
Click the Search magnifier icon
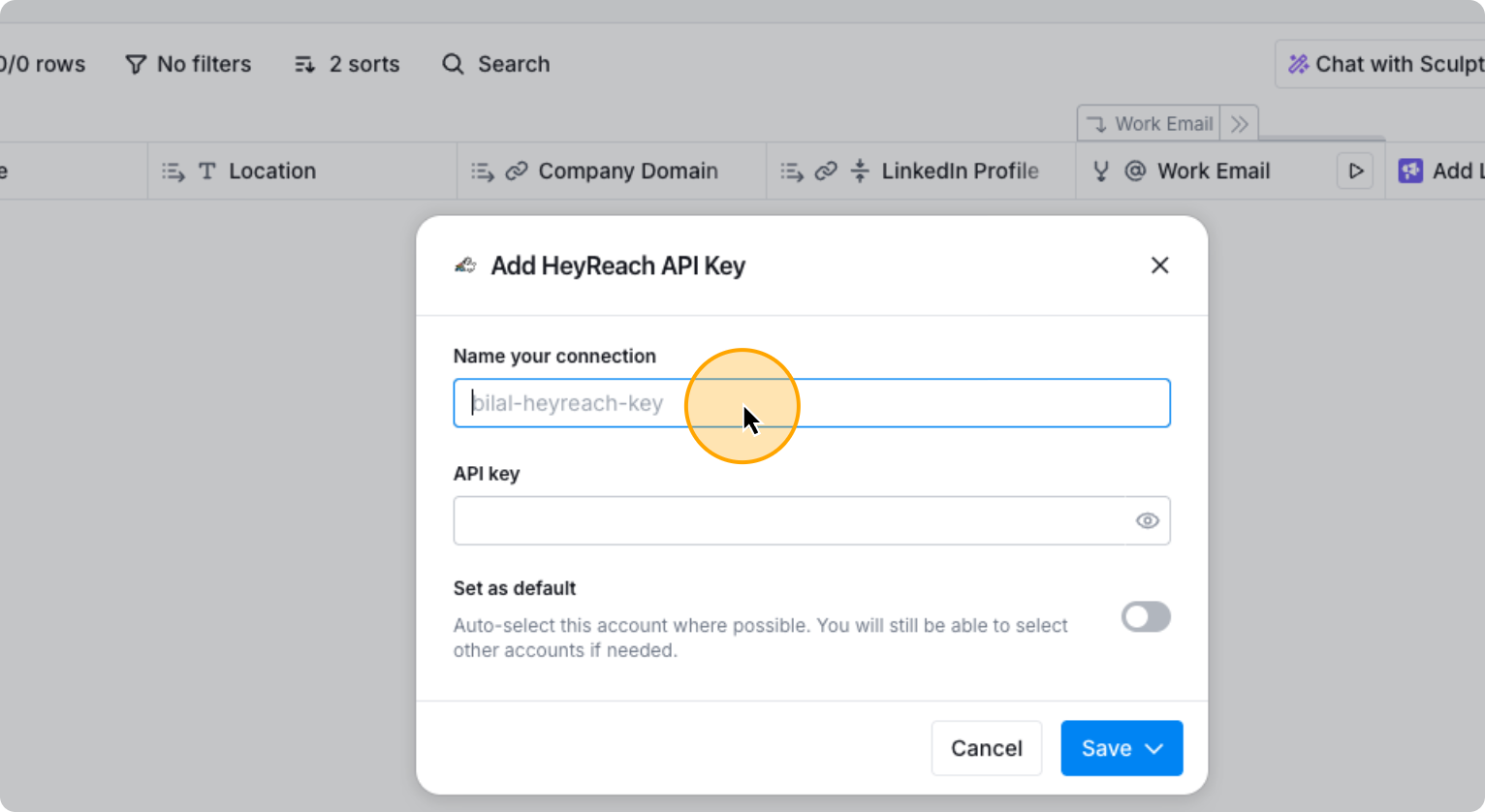click(453, 64)
